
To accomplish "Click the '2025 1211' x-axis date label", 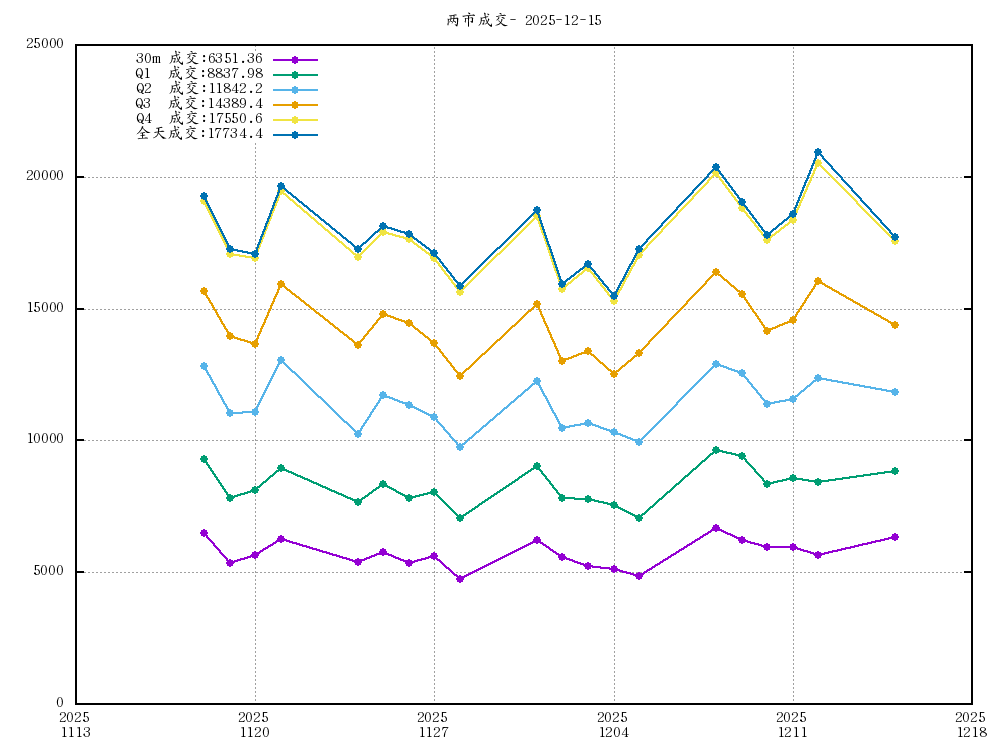I will tap(792, 724).
